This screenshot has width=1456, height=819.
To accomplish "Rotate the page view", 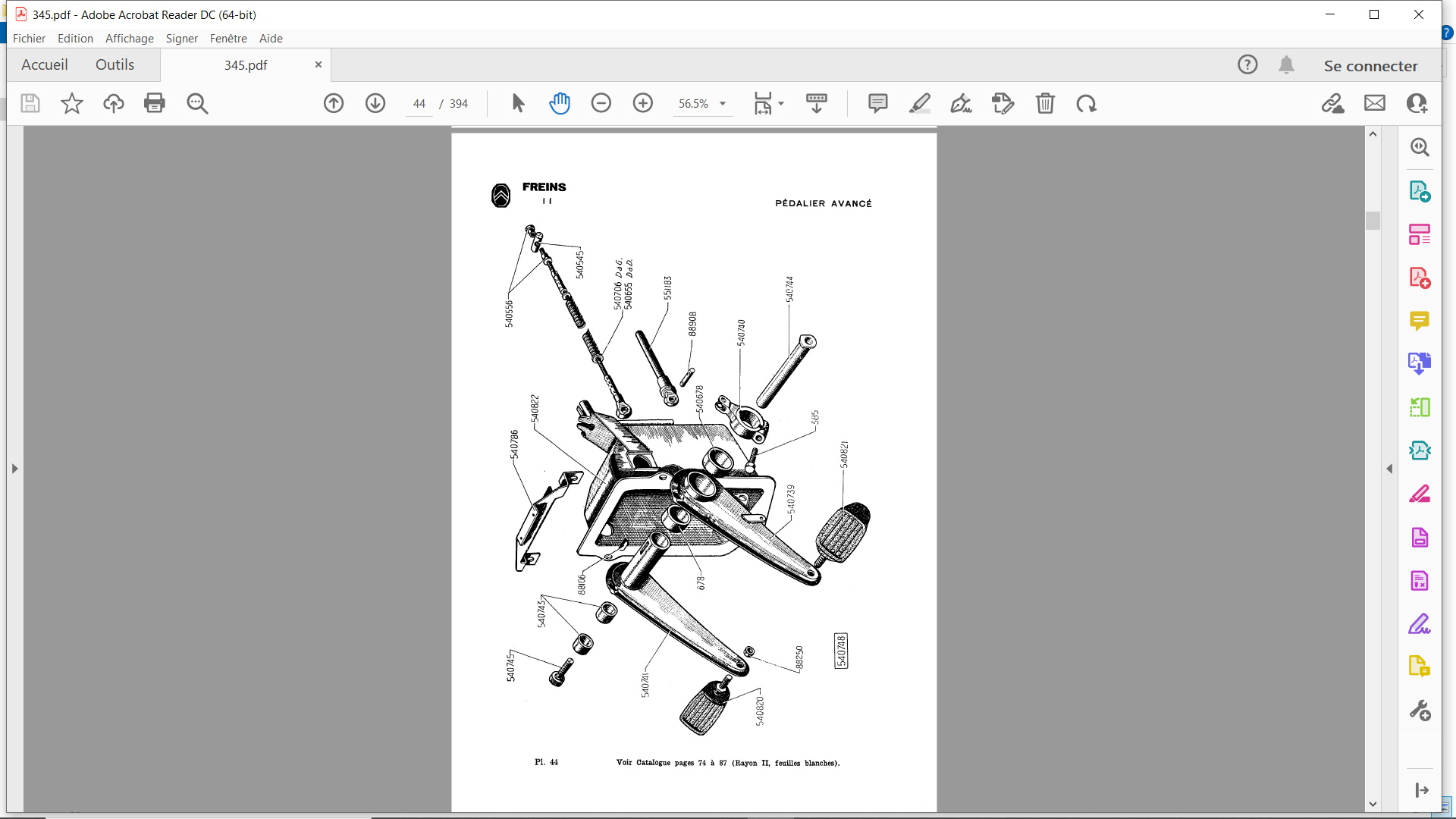I will (1087, 103).
